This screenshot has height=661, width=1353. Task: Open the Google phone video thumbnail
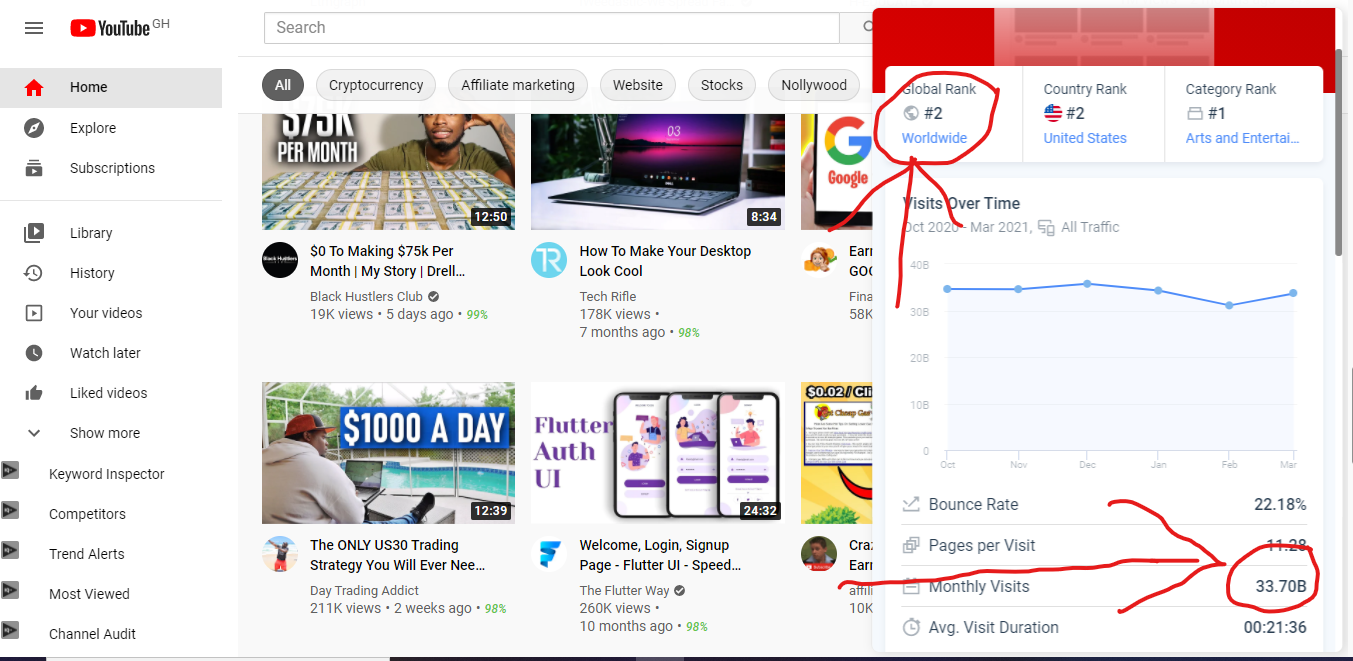coord(837,172)
